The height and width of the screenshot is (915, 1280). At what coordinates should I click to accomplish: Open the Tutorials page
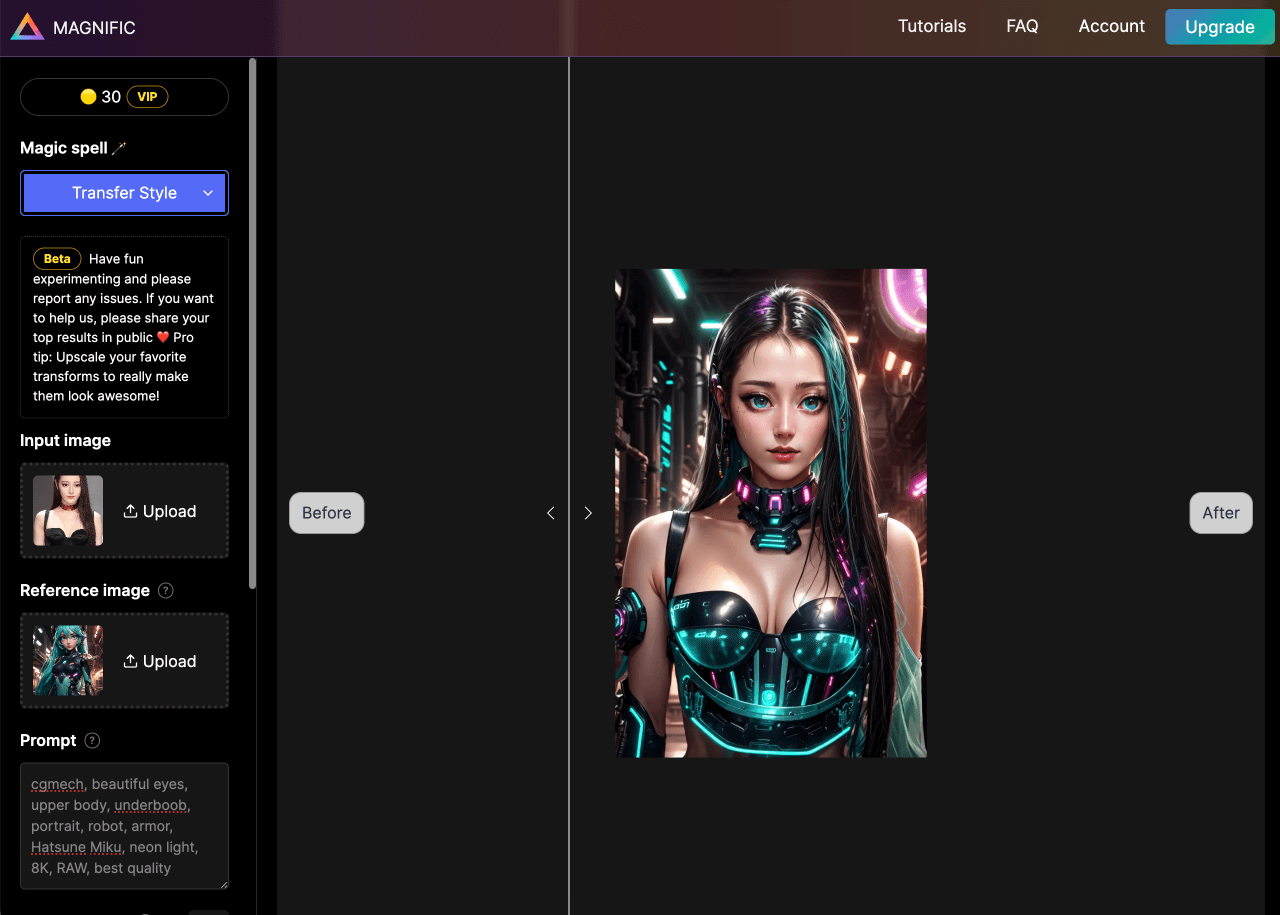(931, 27)
